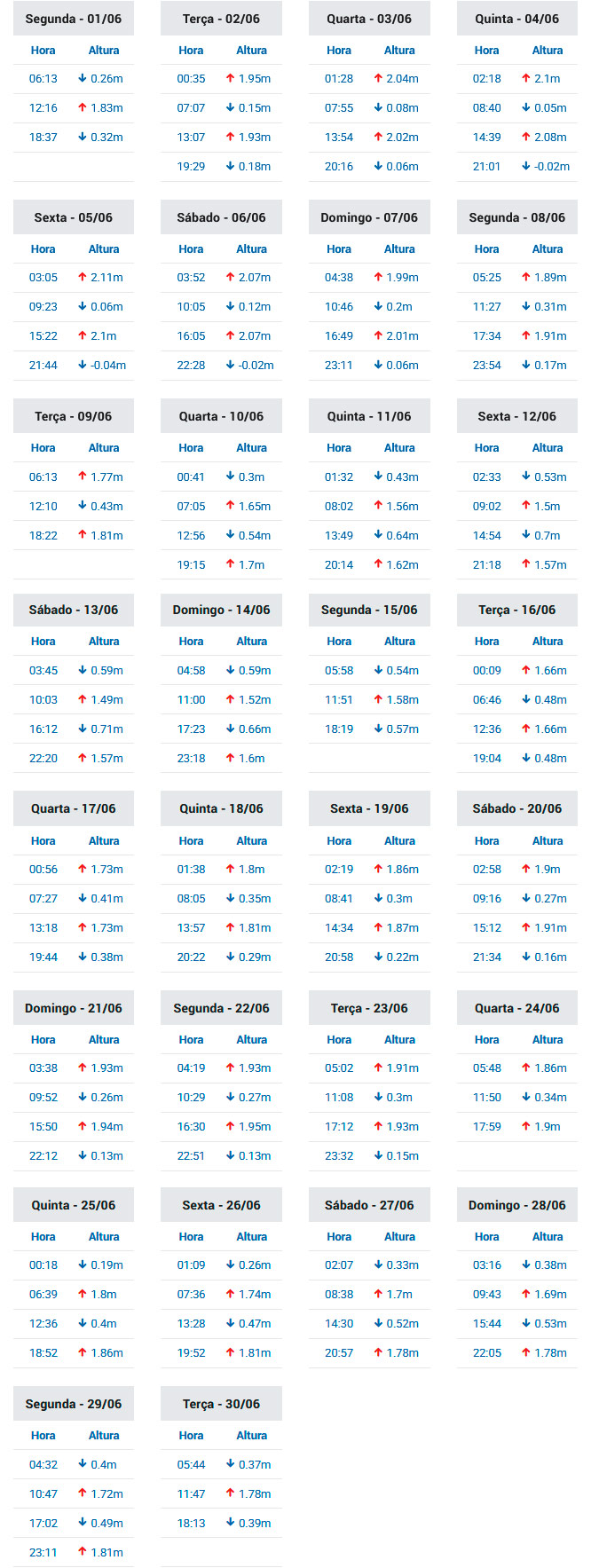Click the 1.66m height at 00:09 on 16/06
Viewport: 599px width, 1568px height.
point(550,670)
